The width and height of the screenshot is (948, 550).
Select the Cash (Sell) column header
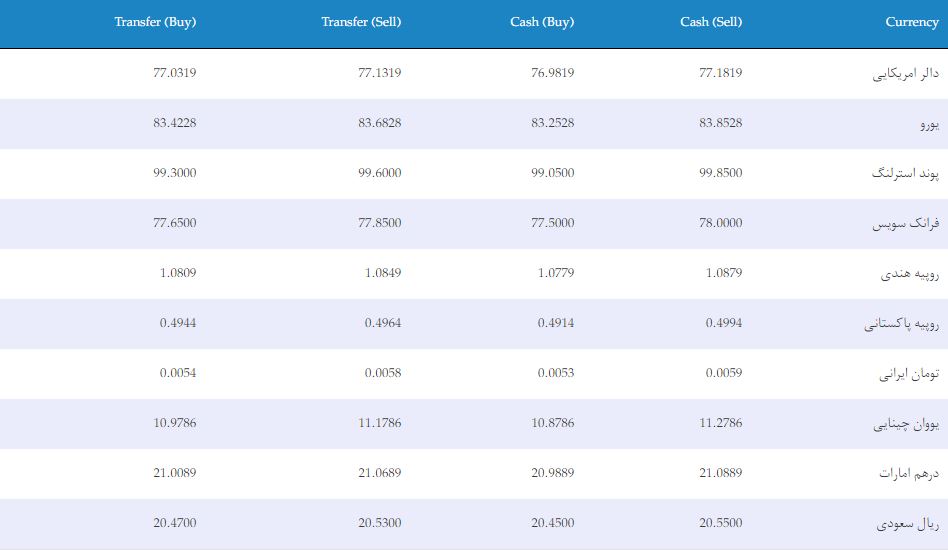pyautogui.click(x=711, y=22)
